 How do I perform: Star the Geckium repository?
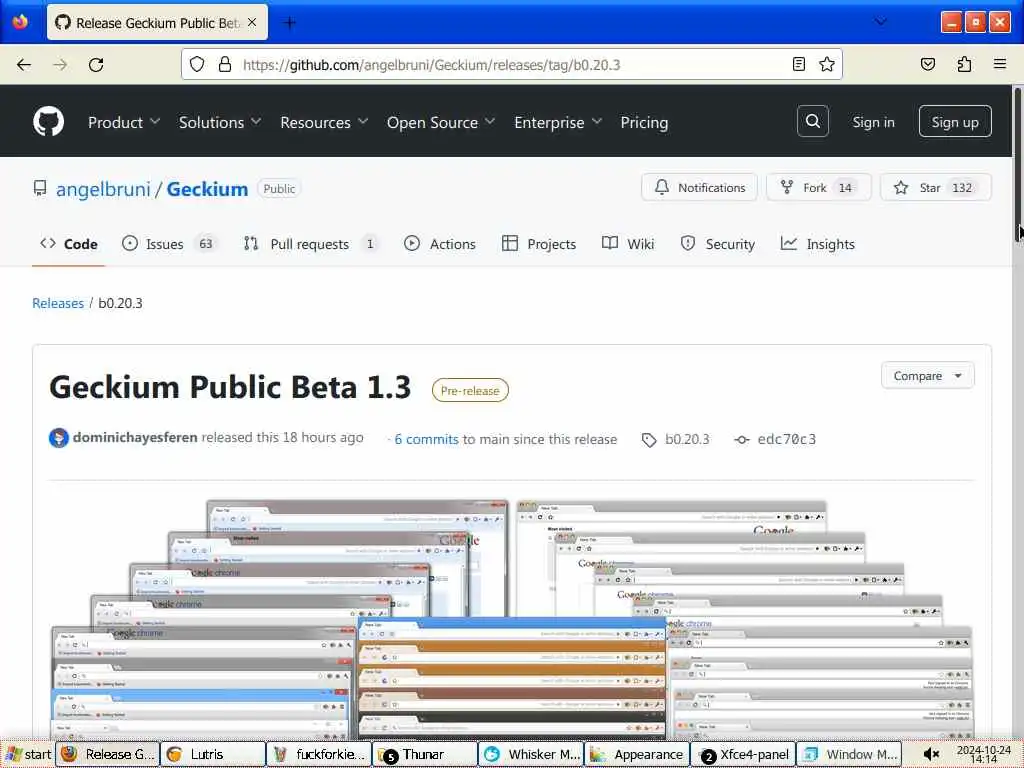936,187
